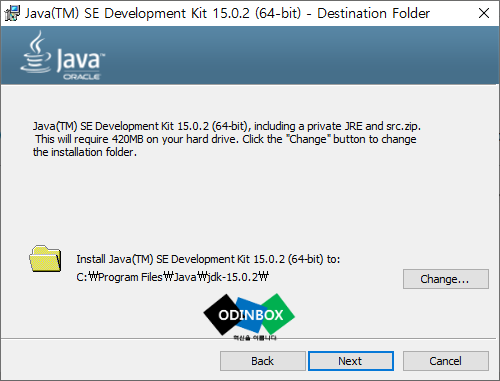
Task: Click the 'Install Java(TM) SE Development Kit 15.0.2 (64-bit) to:' label
Action: [208, 259]
